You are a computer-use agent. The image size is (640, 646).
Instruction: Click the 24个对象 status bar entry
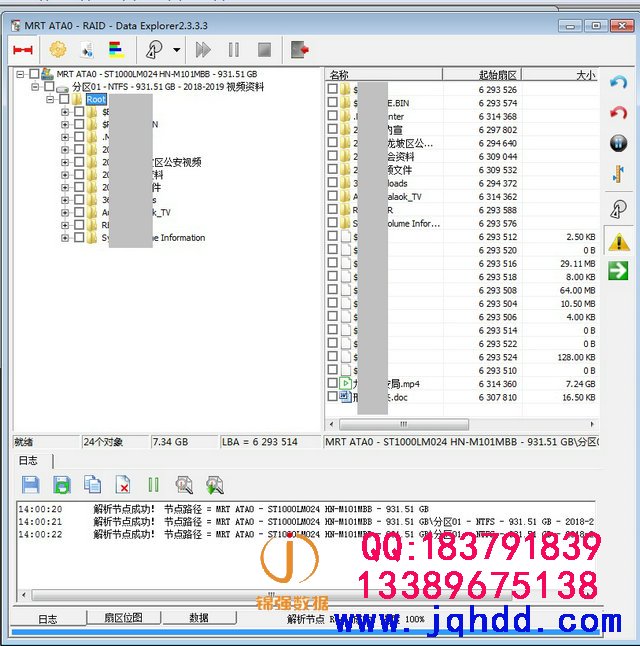pos(115,442)
